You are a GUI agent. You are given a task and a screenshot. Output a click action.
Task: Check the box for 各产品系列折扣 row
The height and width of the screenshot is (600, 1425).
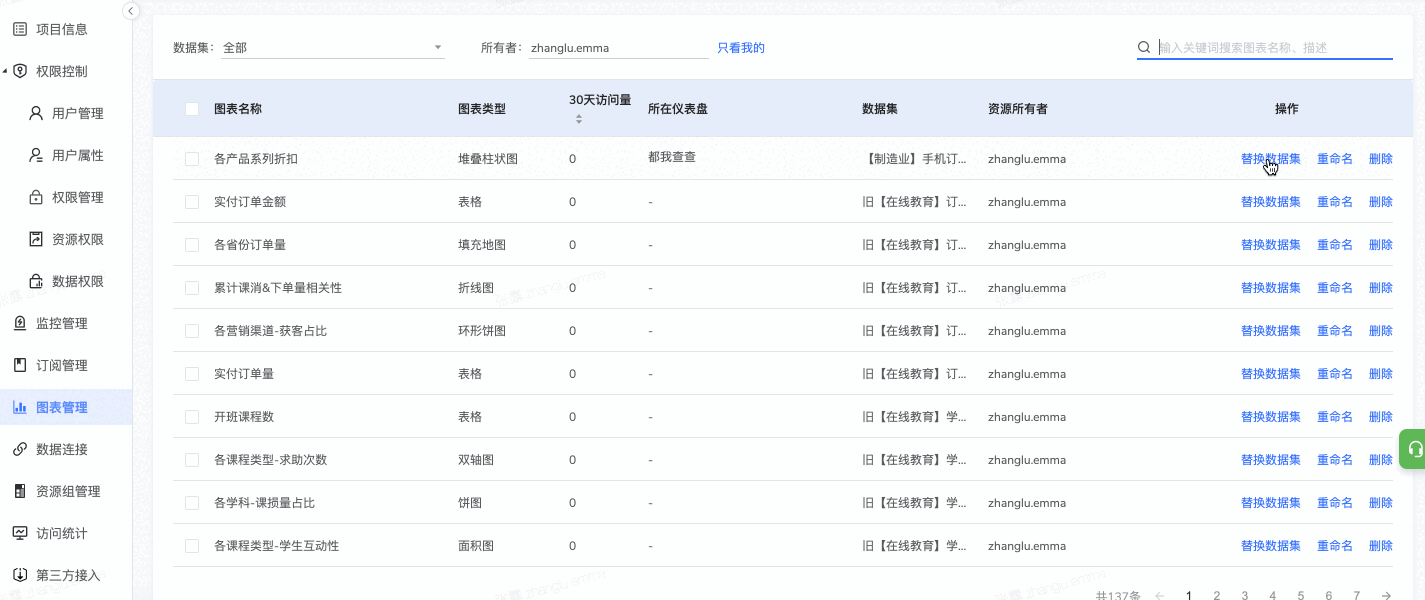click(x=192, y=159)
